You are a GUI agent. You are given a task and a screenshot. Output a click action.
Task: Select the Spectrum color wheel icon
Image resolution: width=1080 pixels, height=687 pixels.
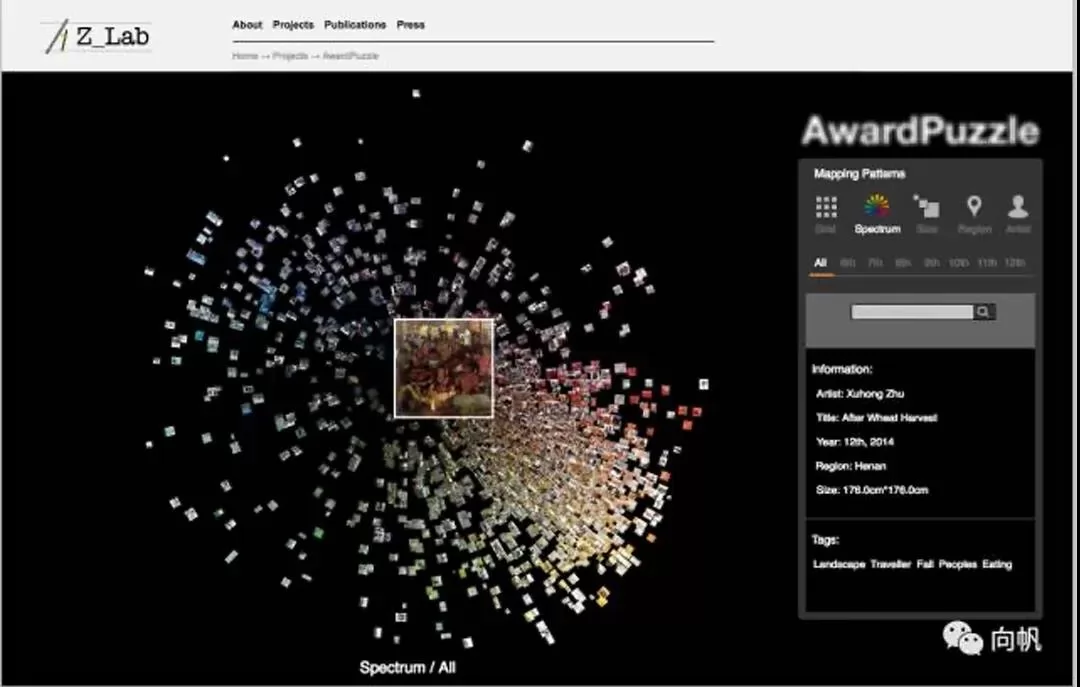pos(876,208)
